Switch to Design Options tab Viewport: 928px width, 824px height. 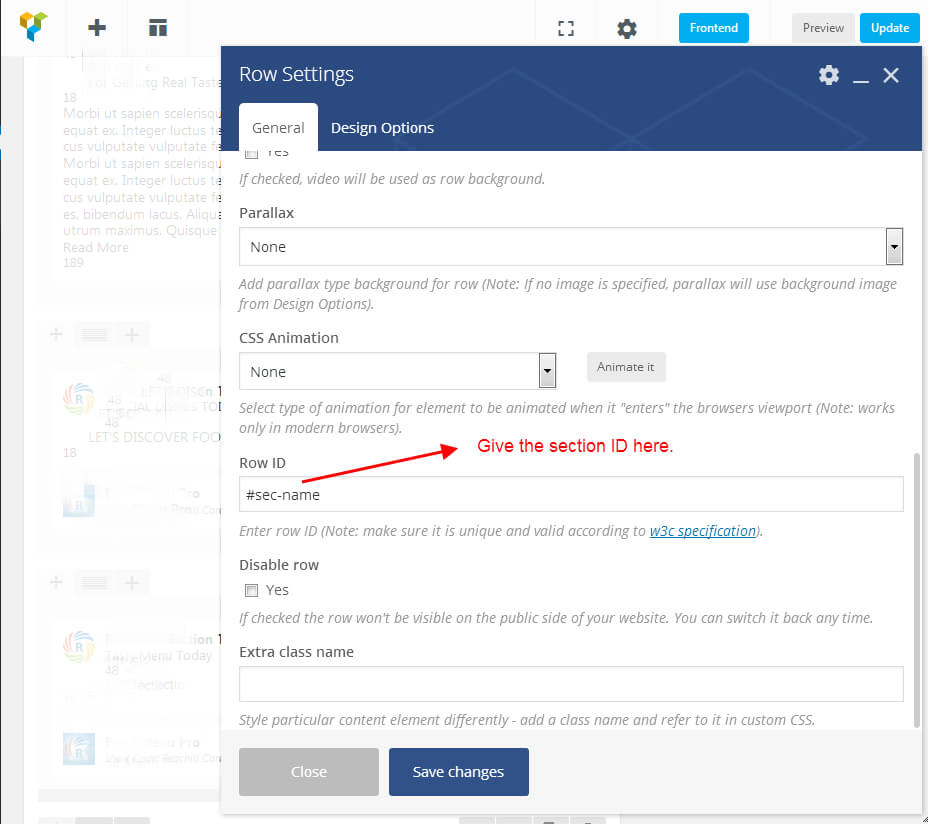382,127
